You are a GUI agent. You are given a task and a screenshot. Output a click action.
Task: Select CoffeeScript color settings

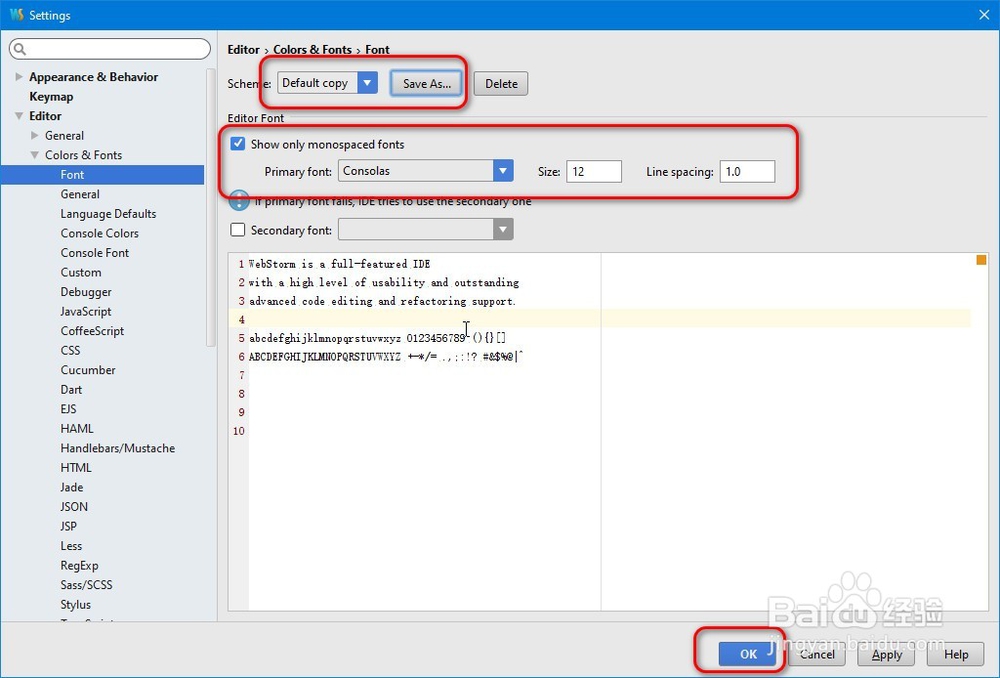coord(92,331)
